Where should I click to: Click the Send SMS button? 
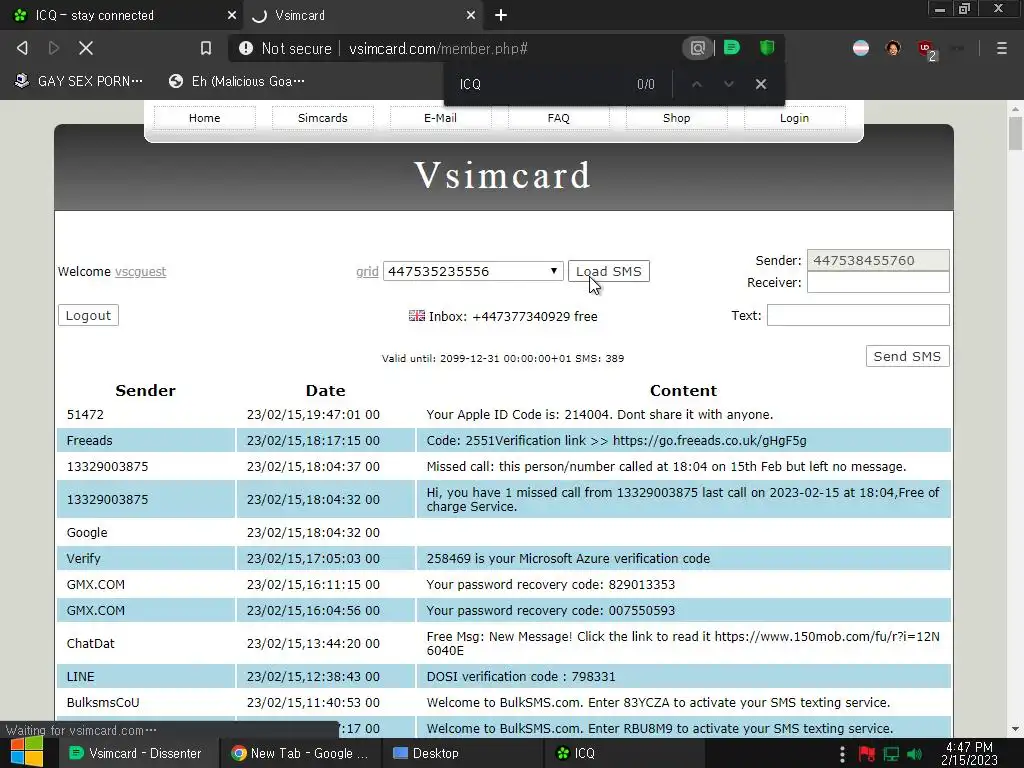pyautogui.click(x=907, y=356)
